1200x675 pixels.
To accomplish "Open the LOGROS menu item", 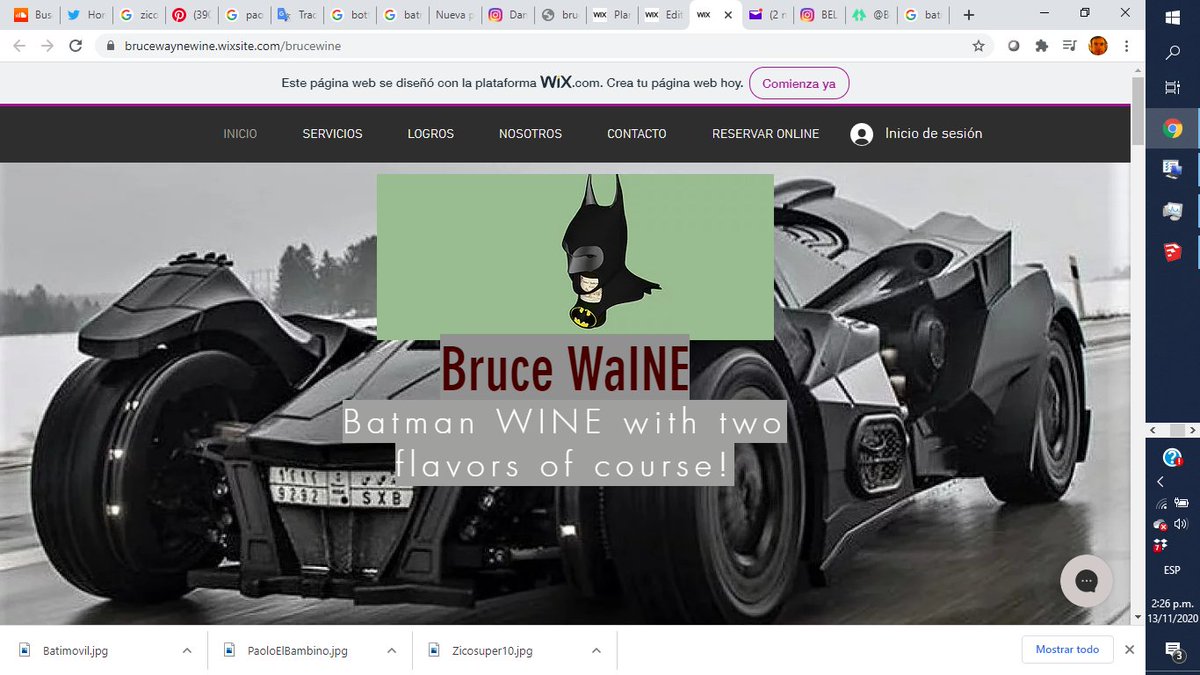I will click(x=431, y=134).
